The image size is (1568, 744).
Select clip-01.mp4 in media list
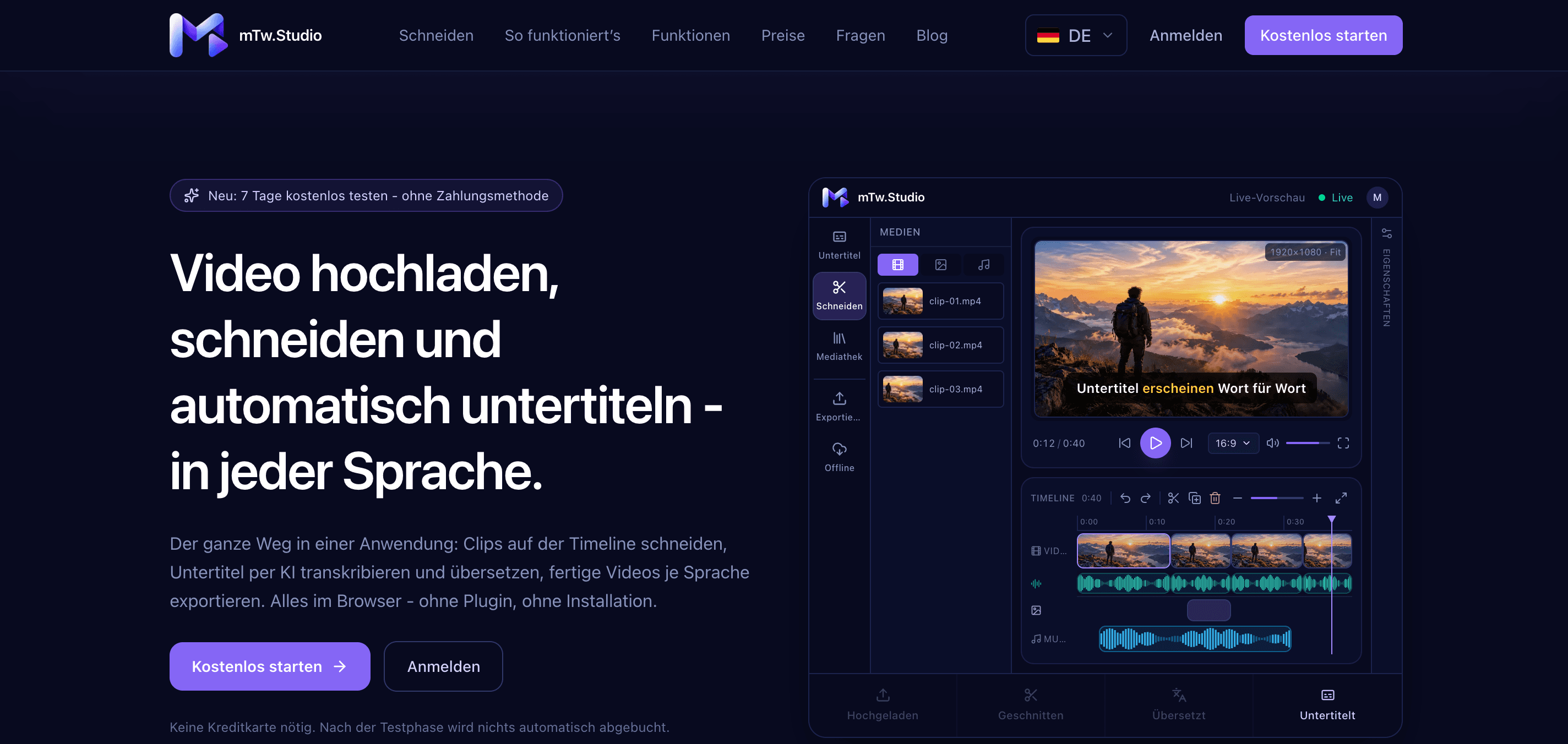(x=940, y=301)
